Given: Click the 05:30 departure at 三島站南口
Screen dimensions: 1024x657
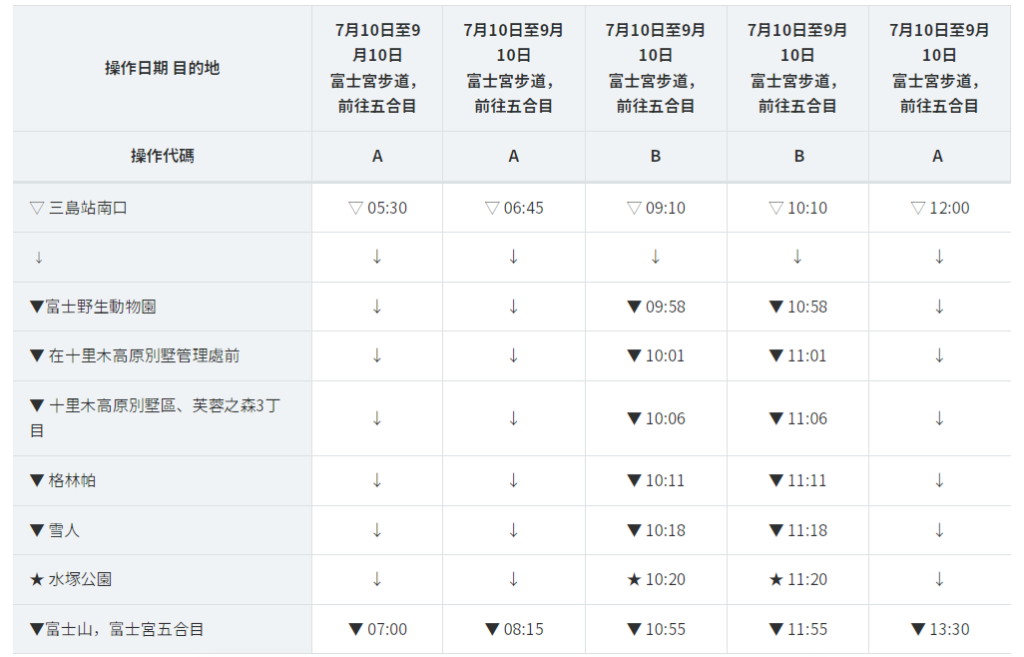Looking at the screenshot, I should pos(377,208).
